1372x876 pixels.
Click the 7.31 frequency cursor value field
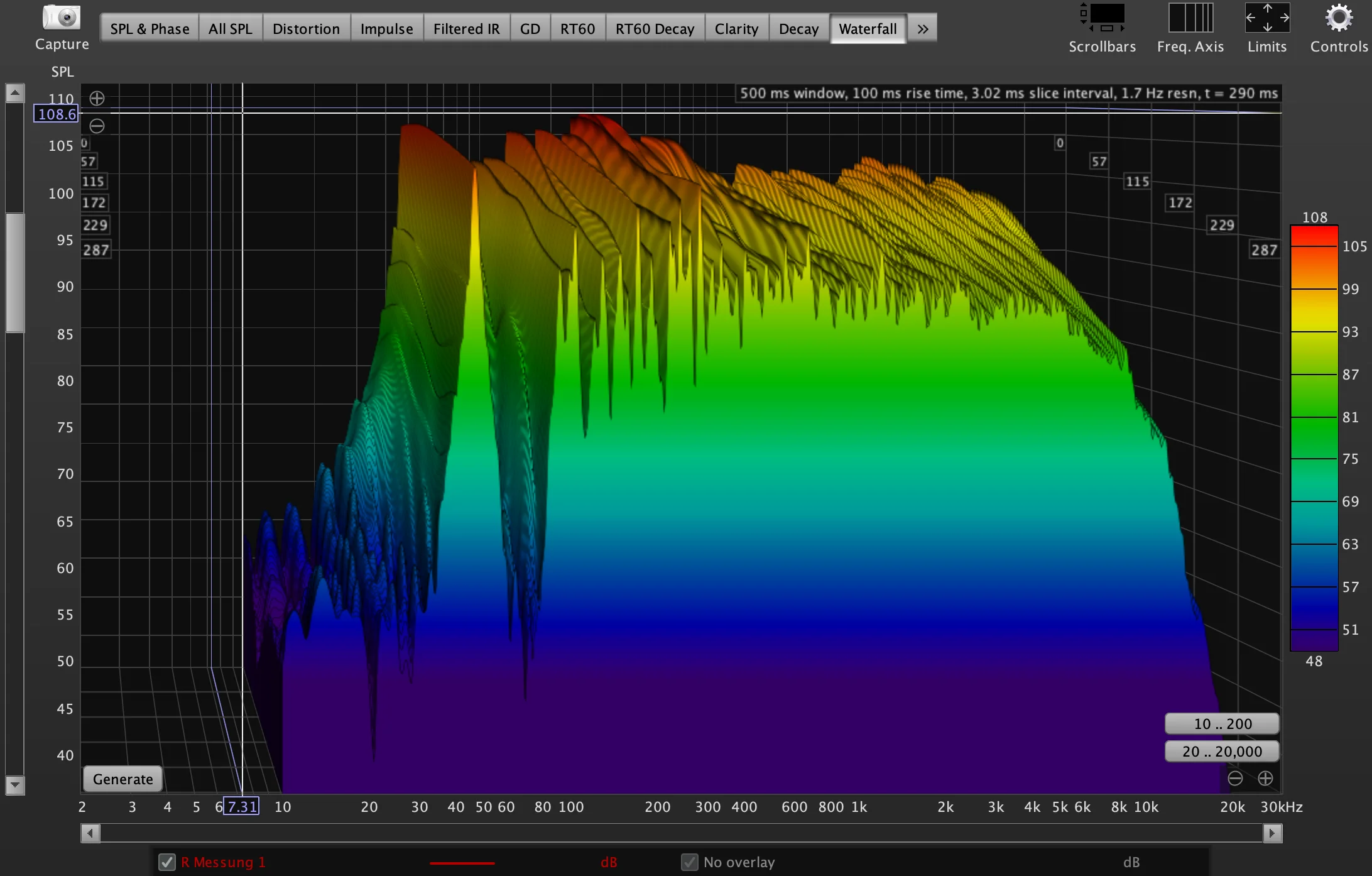coord(242,806)
